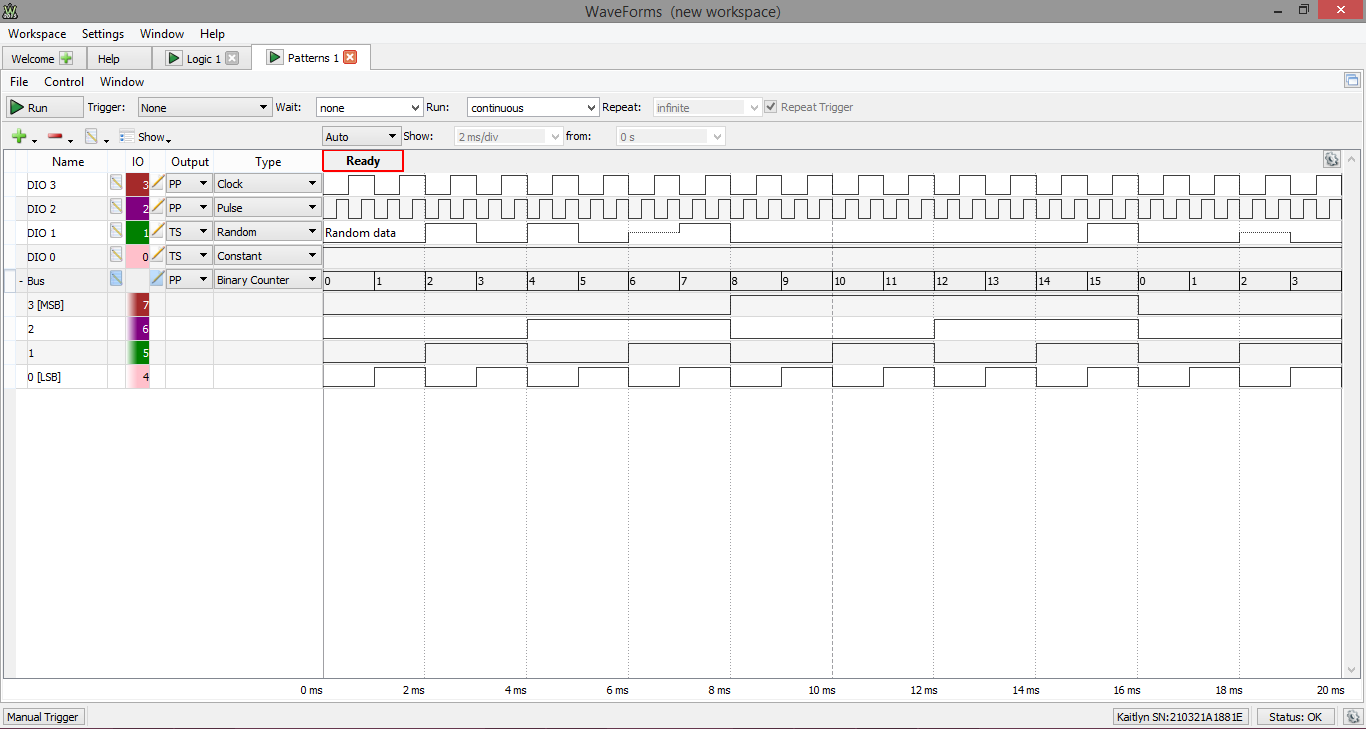Viewport: 1366px width, 729px height.
Task: Click the green plus Add signal icon
Action: pyautogui.click(x=19, y=137)
